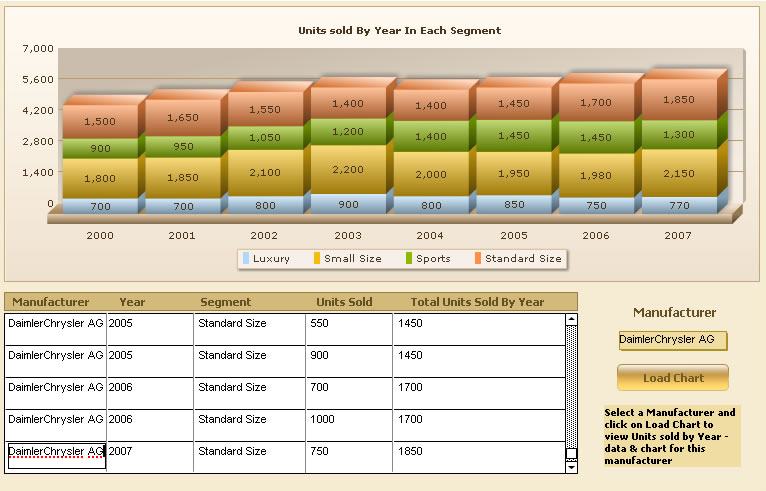Click the 2006 Small Size bar segment 1,980
This screenshot has height=491, width=766.
click(x=596, y=175)
